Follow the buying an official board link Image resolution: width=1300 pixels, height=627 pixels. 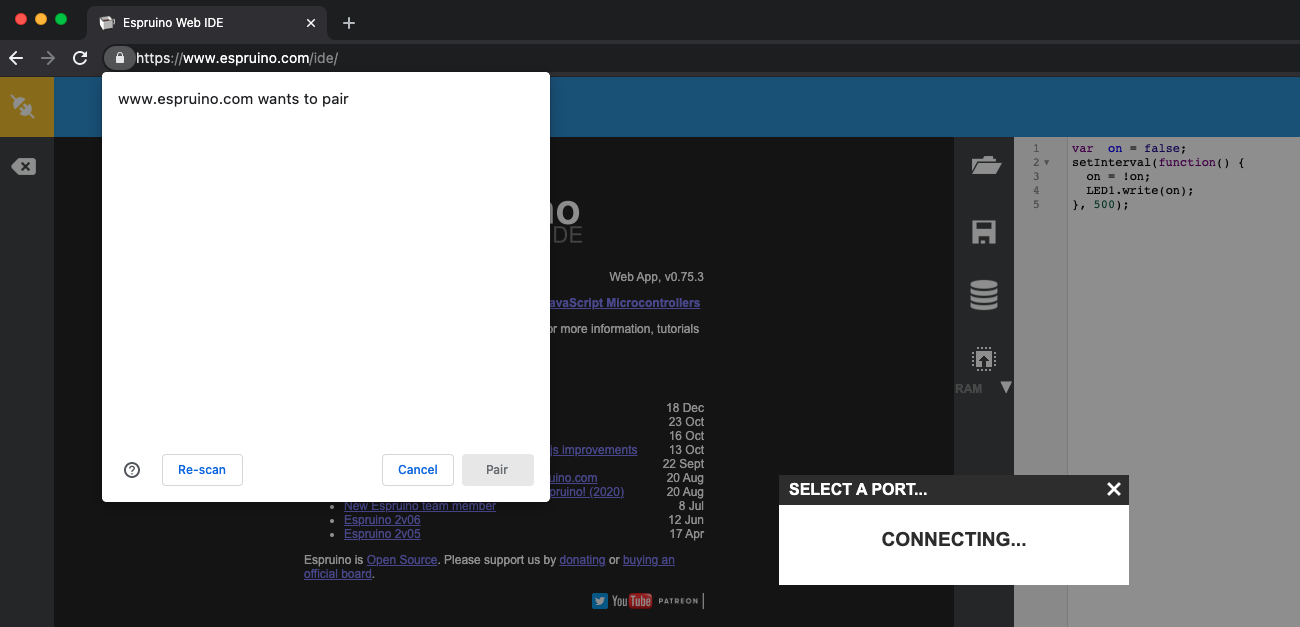coord(648,560)
